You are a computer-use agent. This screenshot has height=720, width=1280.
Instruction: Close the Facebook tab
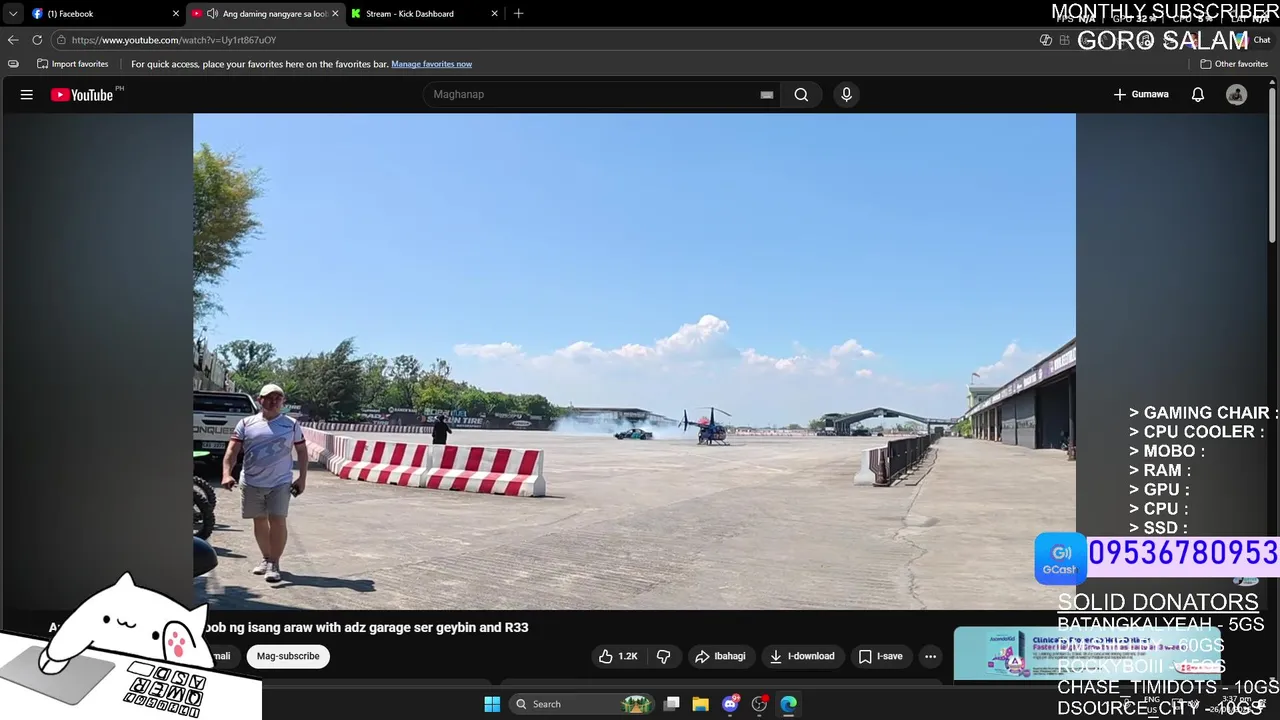(176, 14)
